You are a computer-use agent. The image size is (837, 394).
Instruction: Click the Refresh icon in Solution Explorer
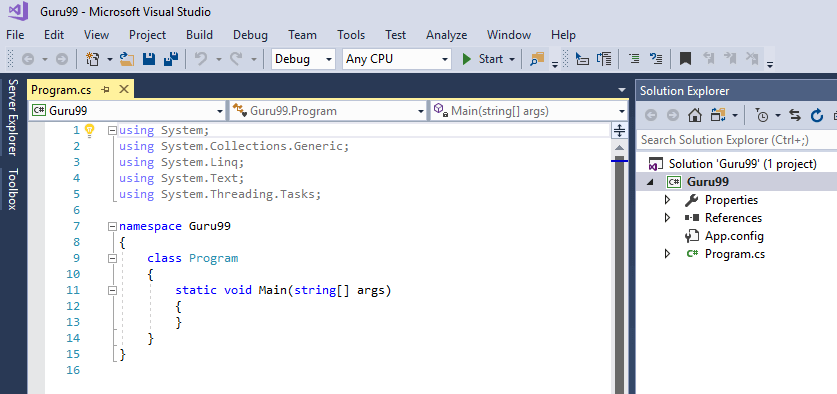pyautogui.click(x=817, y=115)
